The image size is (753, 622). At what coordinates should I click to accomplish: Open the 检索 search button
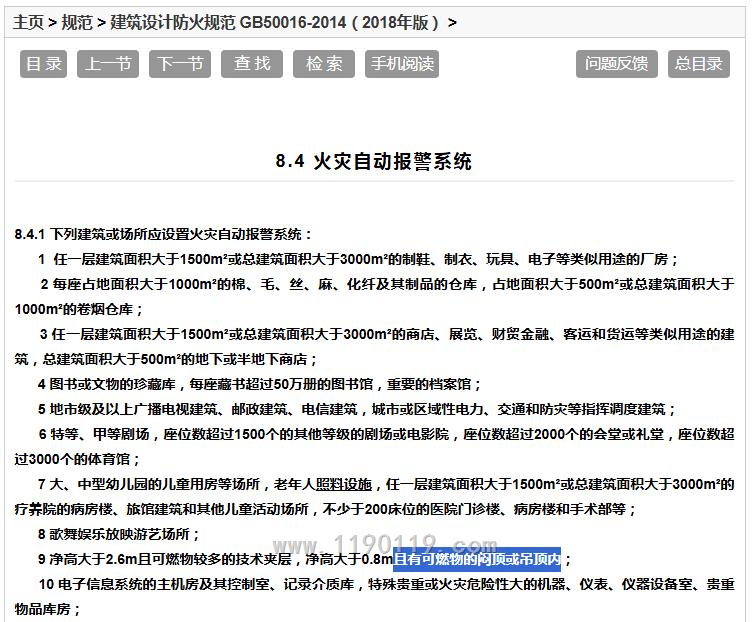[x=324, y=64]
